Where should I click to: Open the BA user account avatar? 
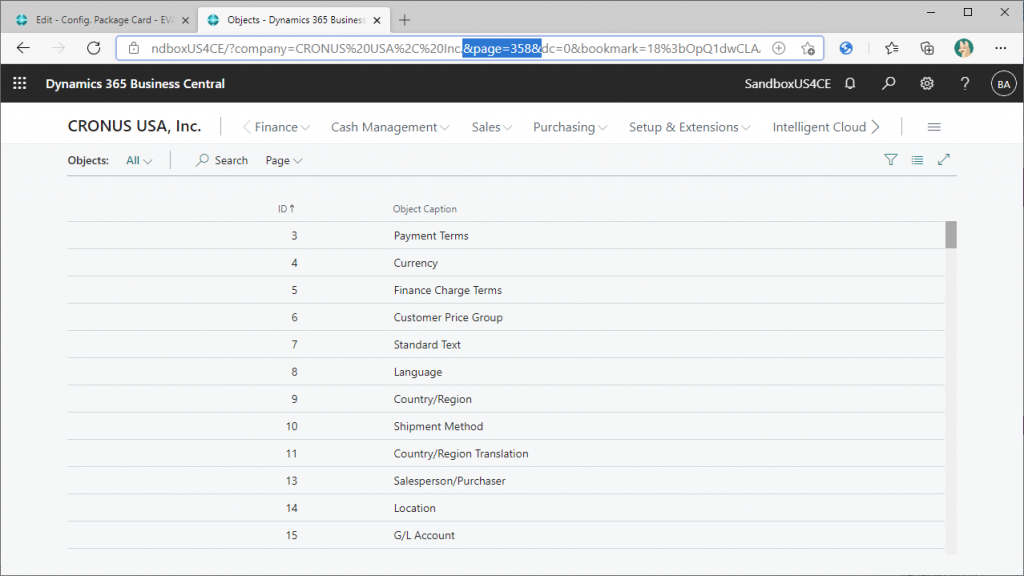[1003, 84]
